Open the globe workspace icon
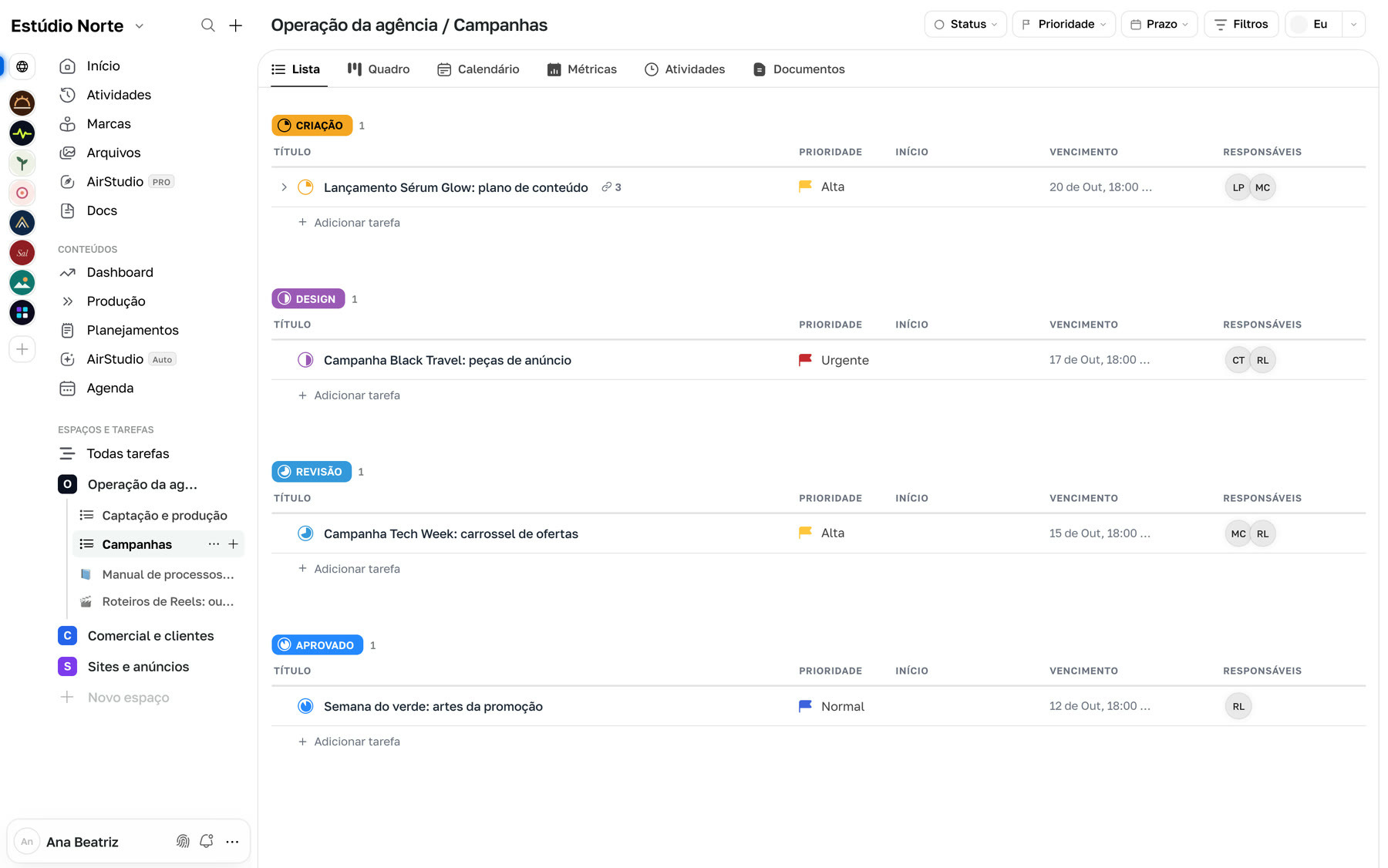The image size is (1388, 868). [22, 67]
